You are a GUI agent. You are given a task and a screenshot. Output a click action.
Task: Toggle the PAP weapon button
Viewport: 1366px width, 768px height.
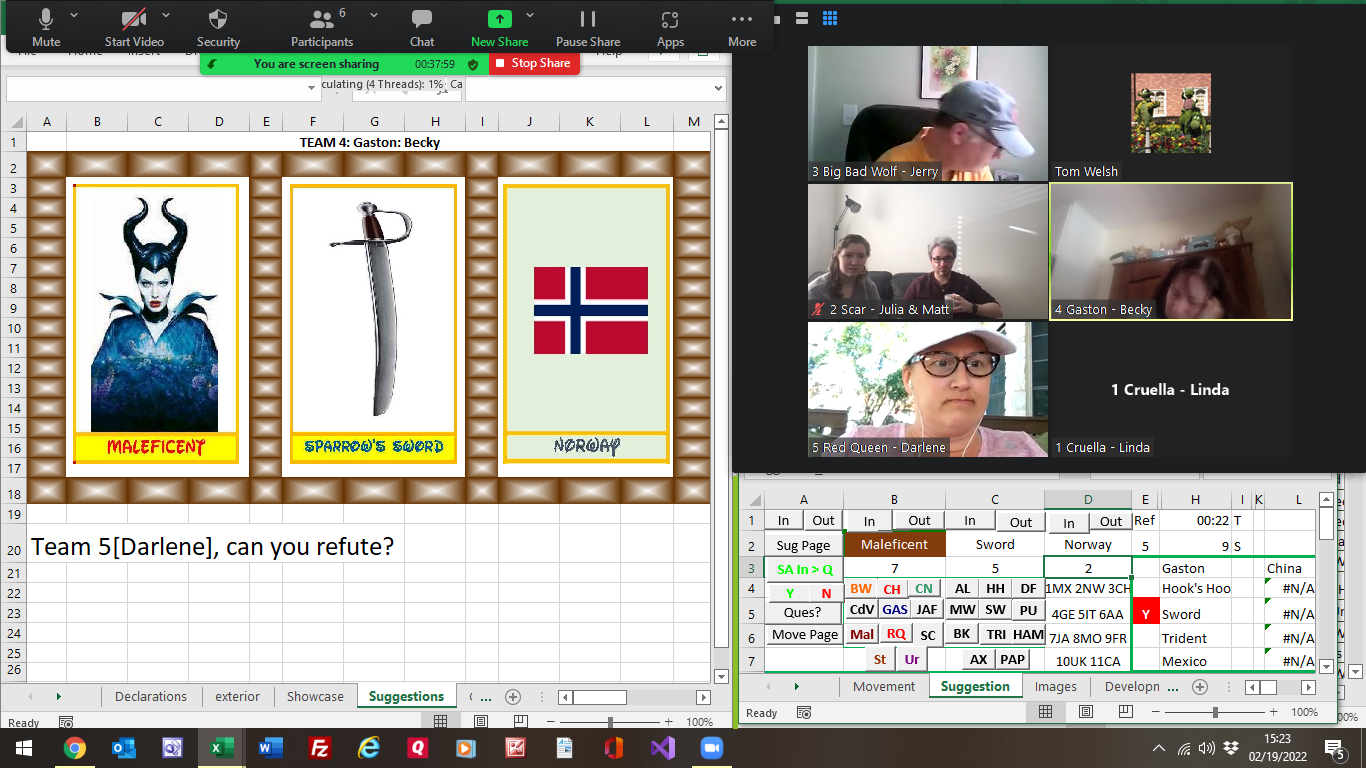tap(1013, 659)
